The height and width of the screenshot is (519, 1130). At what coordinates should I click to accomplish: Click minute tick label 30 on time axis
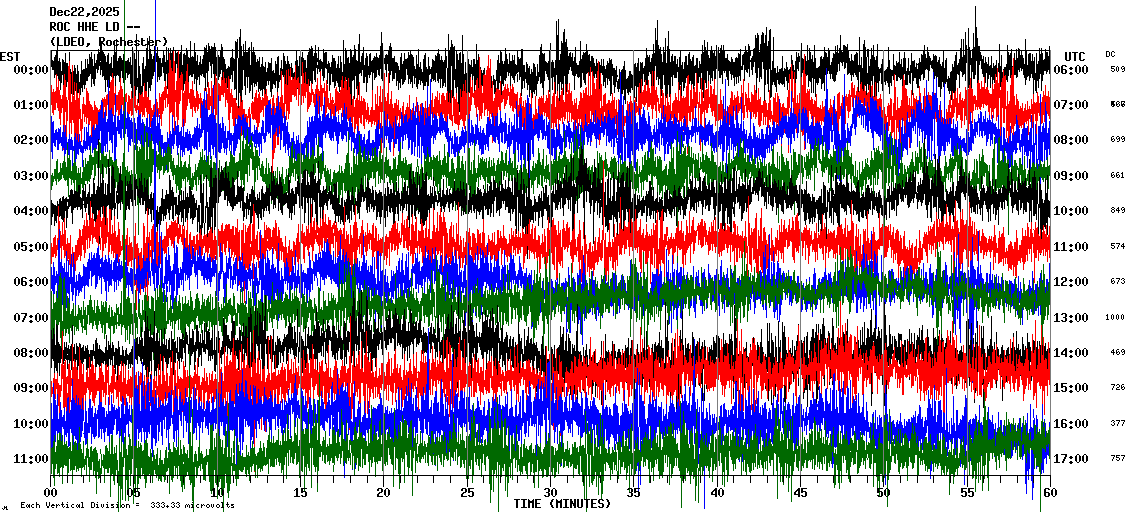tap(551, 493)
